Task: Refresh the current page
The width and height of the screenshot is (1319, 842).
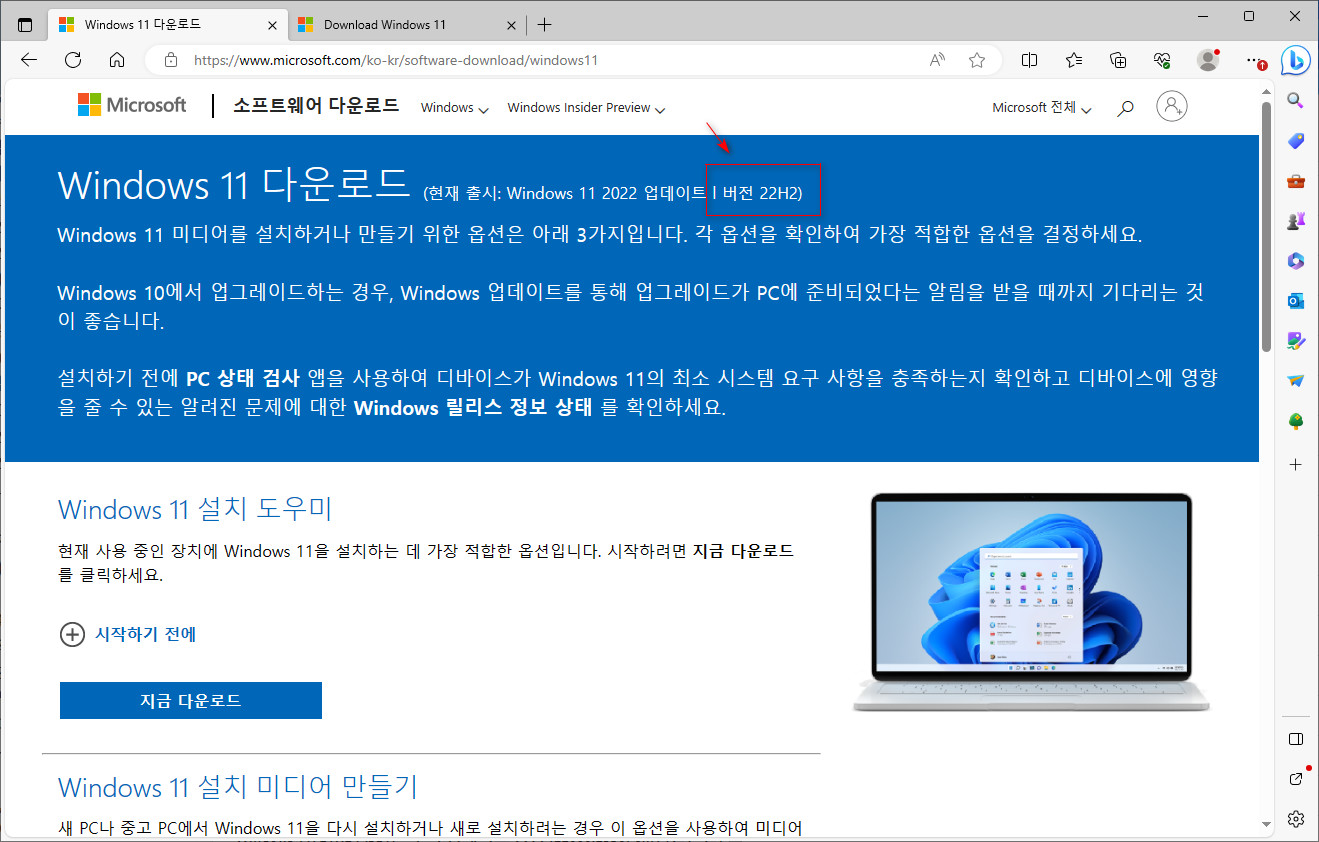Action: pyautogui.click(x=73, y=60)
